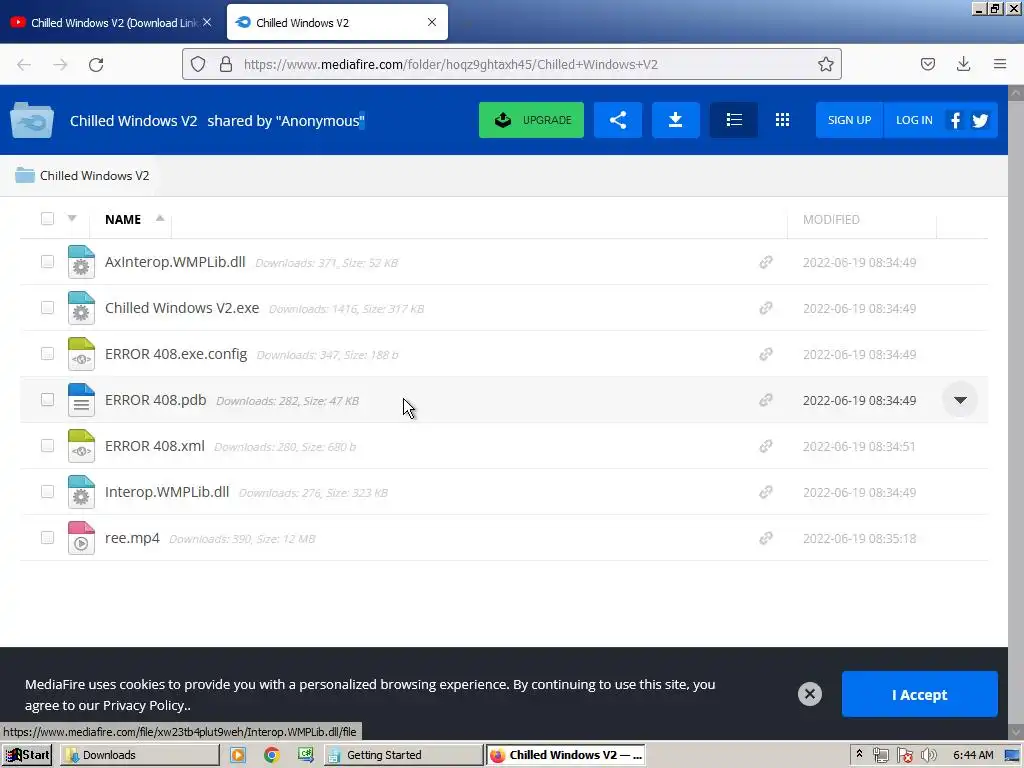Viewport: 1024px width, 768px height.
Task: Copy link icon for ERROR 408.xml
Action: coord(766,446)
